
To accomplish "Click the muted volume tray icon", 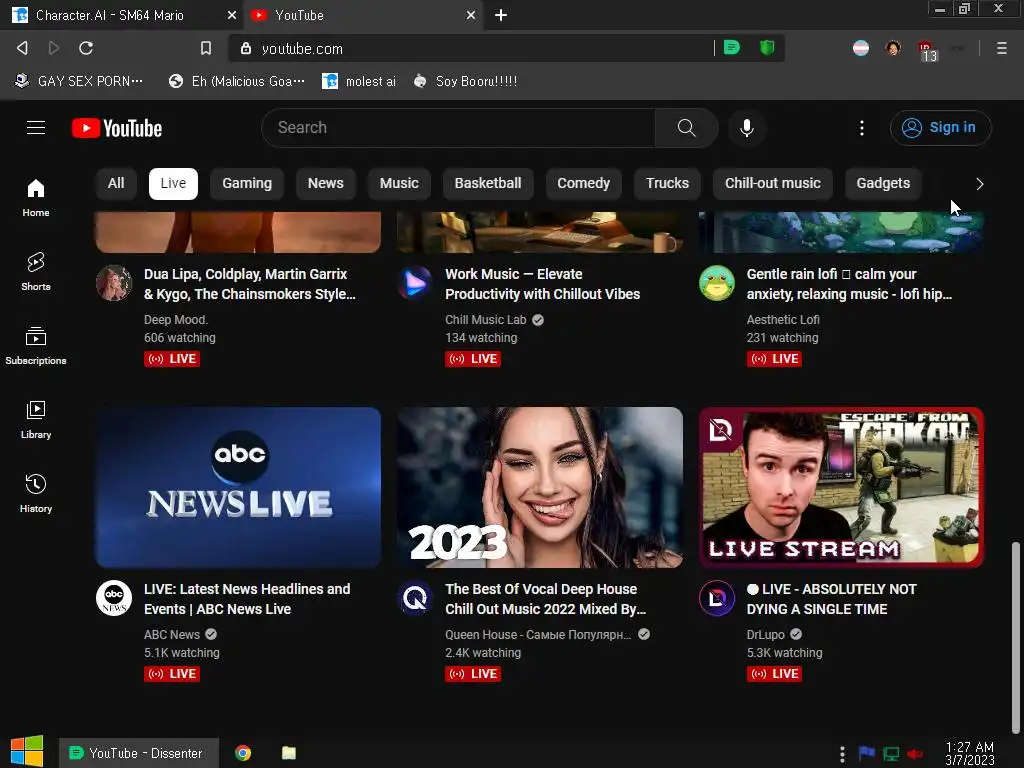I will [x=915, y=754].
